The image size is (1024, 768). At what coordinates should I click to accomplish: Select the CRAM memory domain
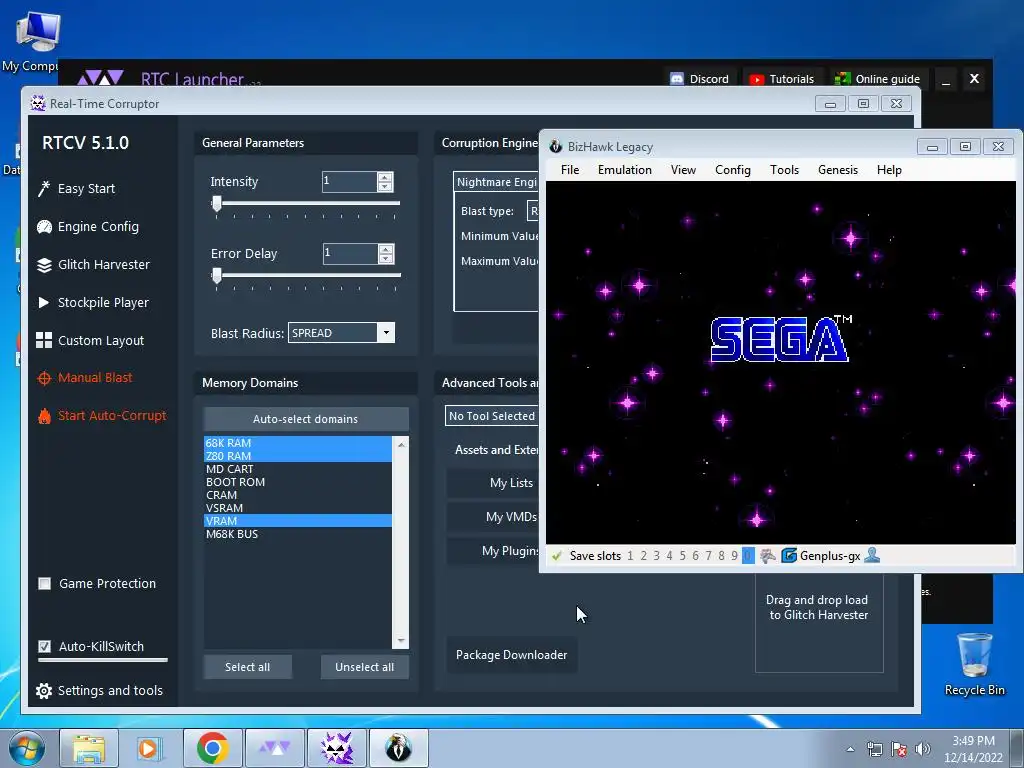point(298,495)
